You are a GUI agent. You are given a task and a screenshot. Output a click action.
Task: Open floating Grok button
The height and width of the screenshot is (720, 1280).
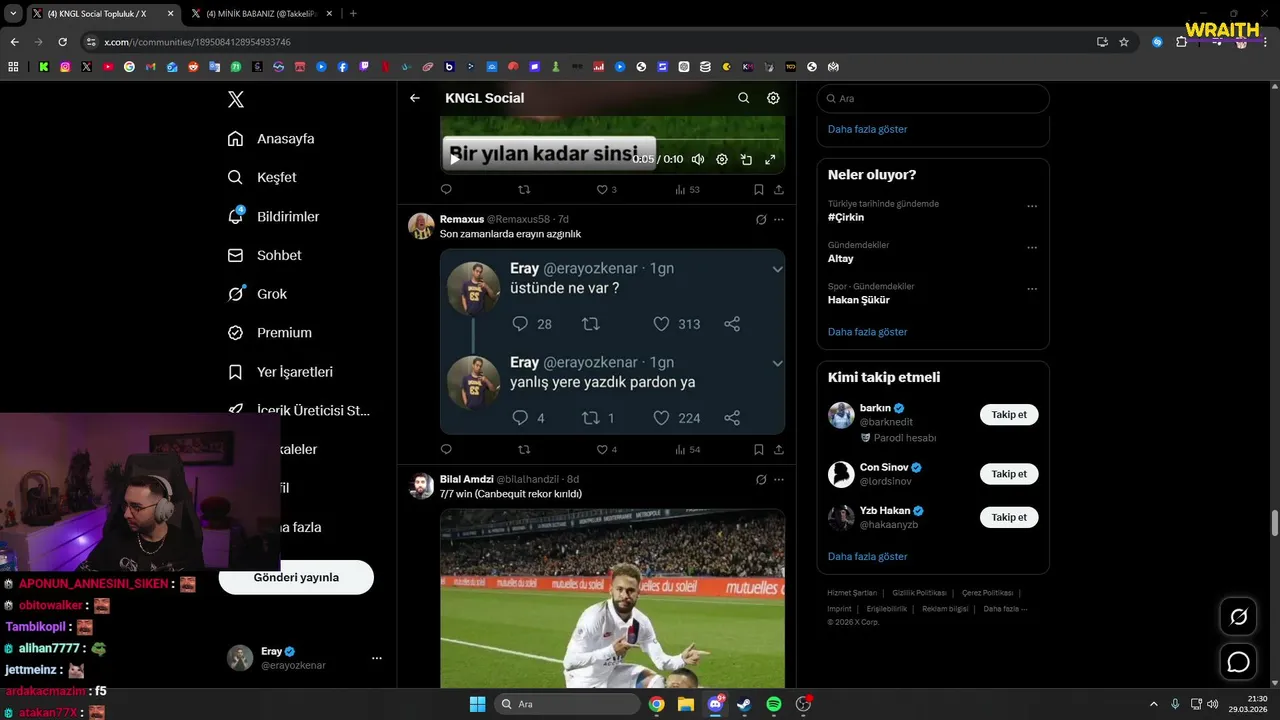[x=1239, y=617]
